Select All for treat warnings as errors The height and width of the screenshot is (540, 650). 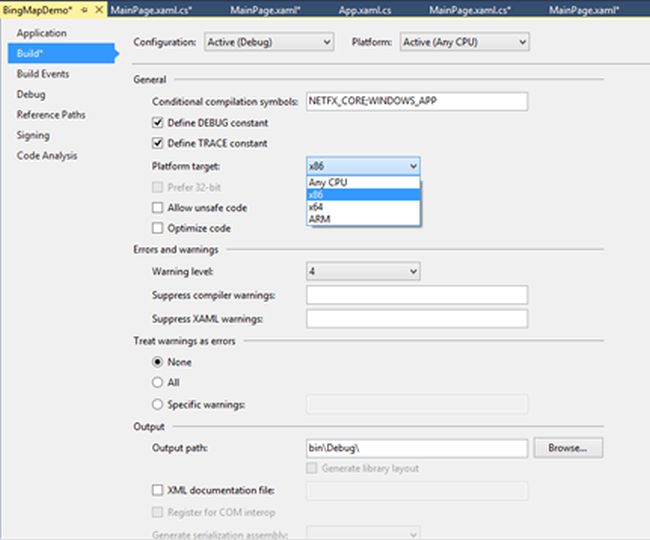(x=158, y=383)
